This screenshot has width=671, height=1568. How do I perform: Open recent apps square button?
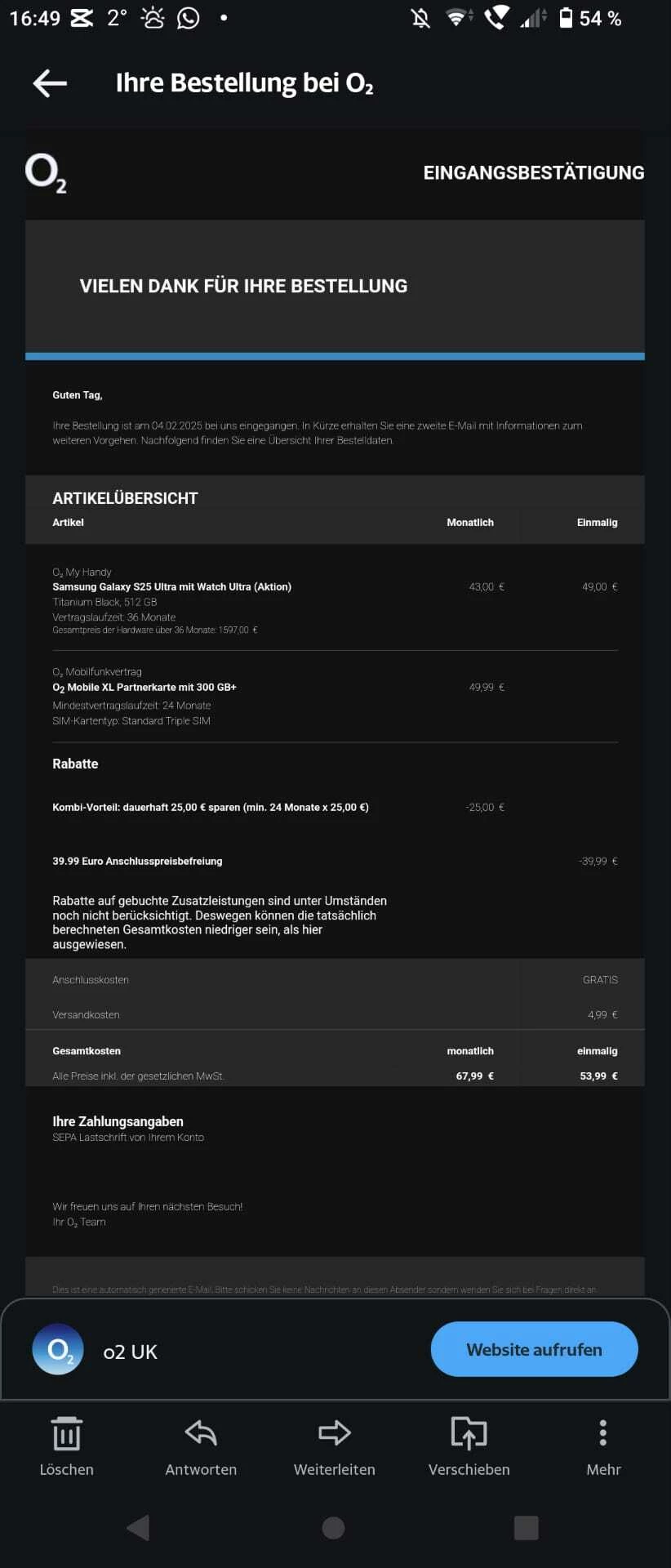click(527, 1528)
